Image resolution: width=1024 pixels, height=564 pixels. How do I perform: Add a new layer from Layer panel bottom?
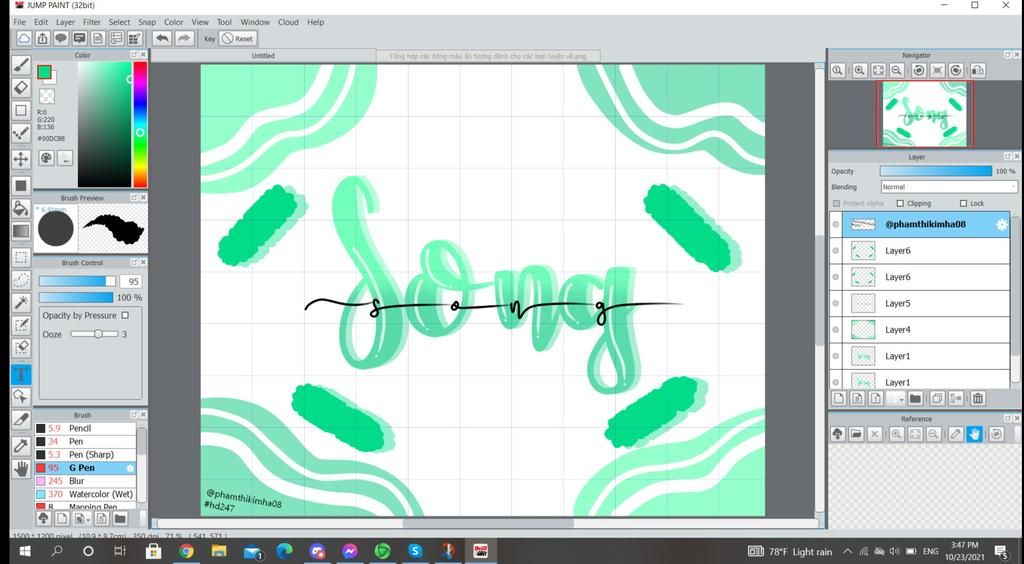(839, 398)
